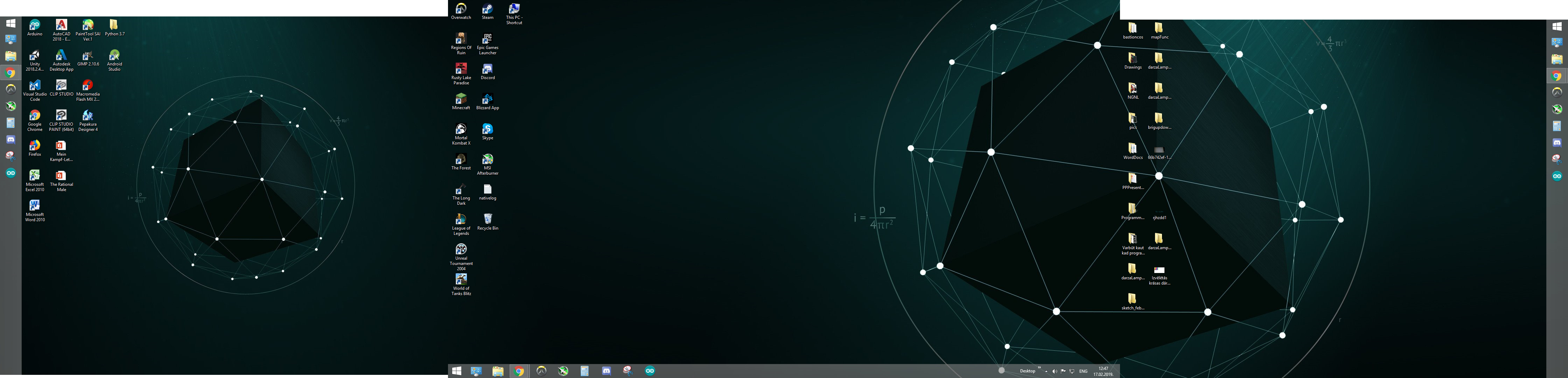
Task: Open the Microsoft Word 2010 shortcut
Action: (35, 211)
